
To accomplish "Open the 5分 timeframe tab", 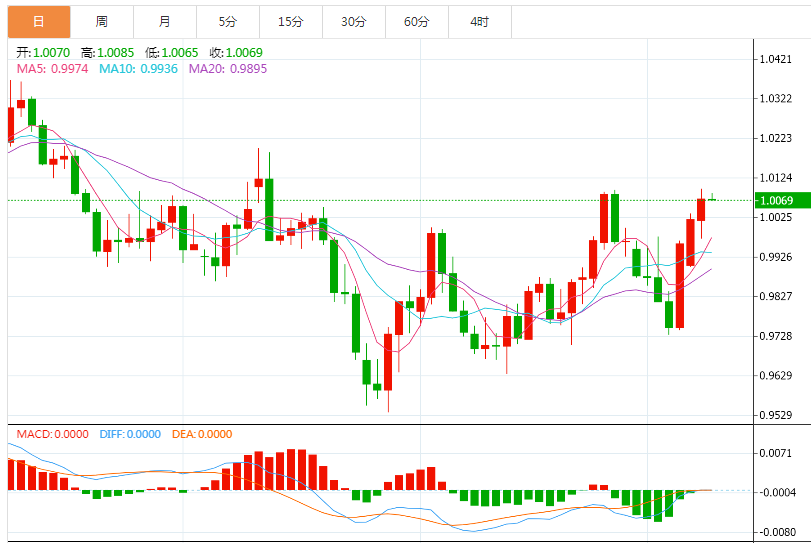I will [228, 22].
